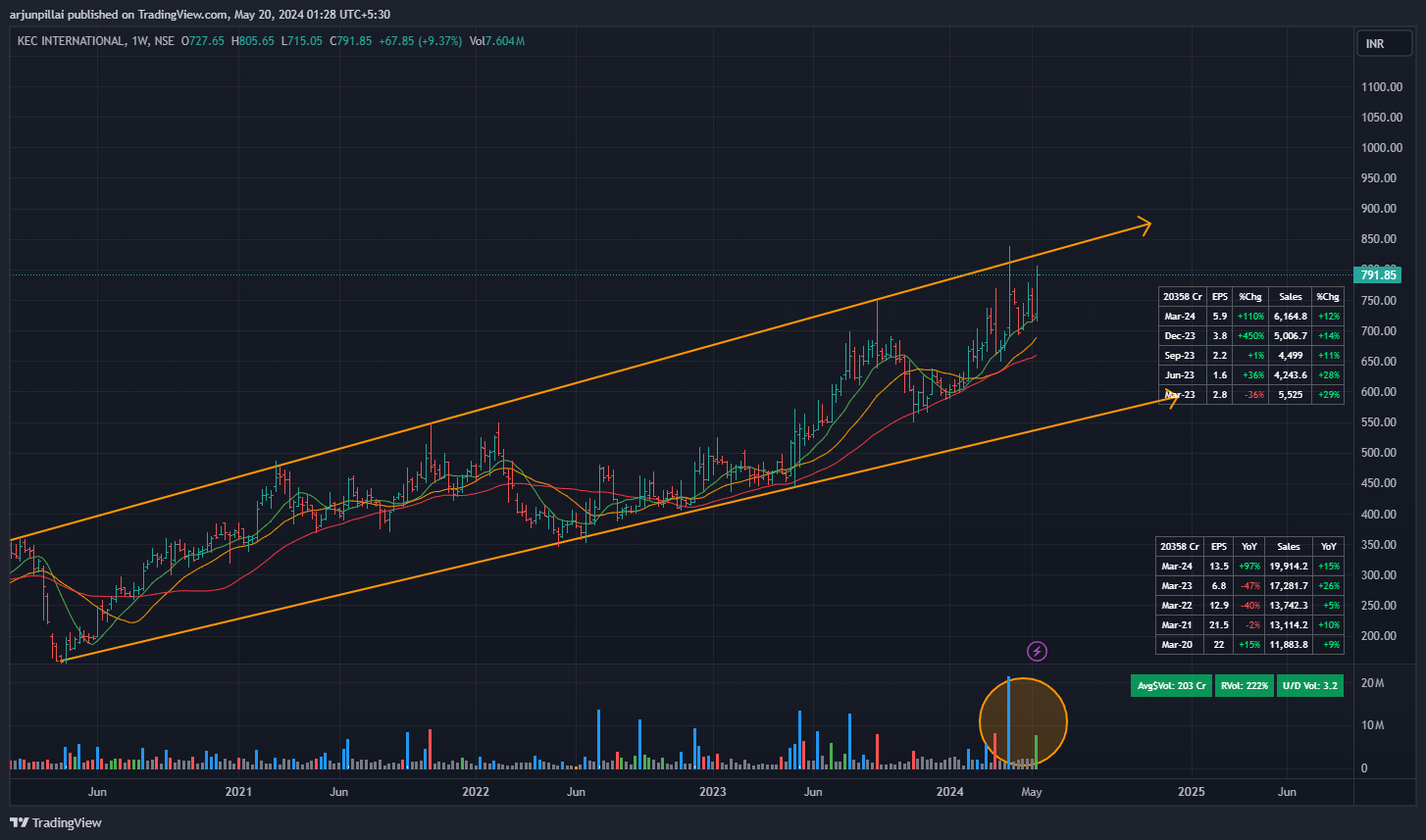Click the +450% EPS change cell

[x=1250, y=336]
